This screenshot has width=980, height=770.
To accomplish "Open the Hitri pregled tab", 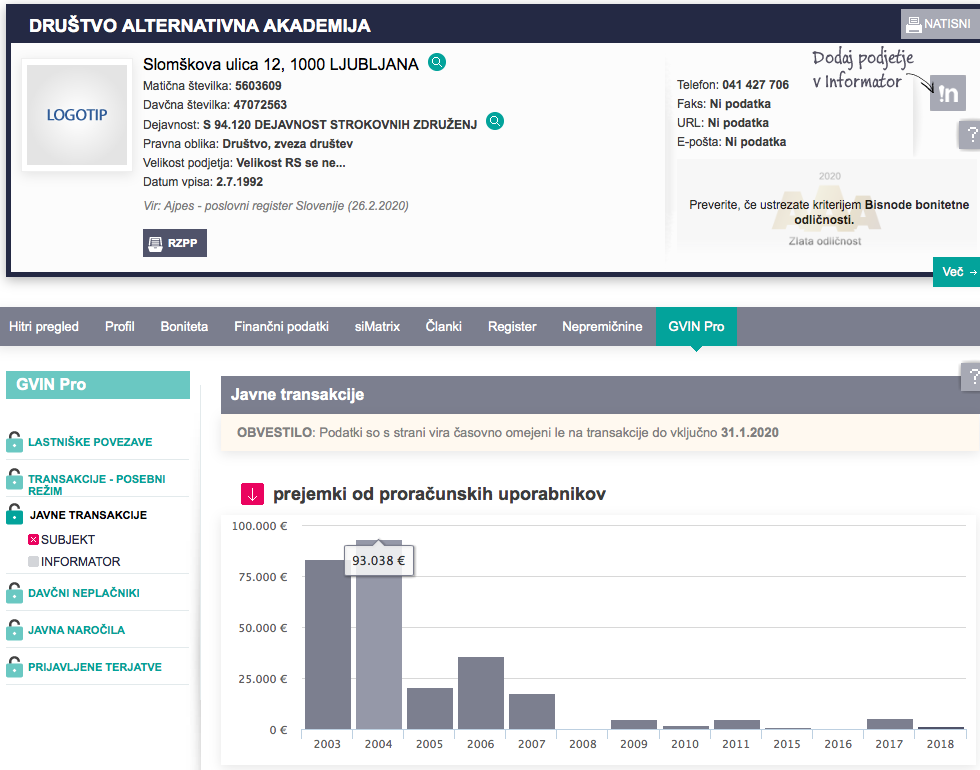I will click(44, 326).
